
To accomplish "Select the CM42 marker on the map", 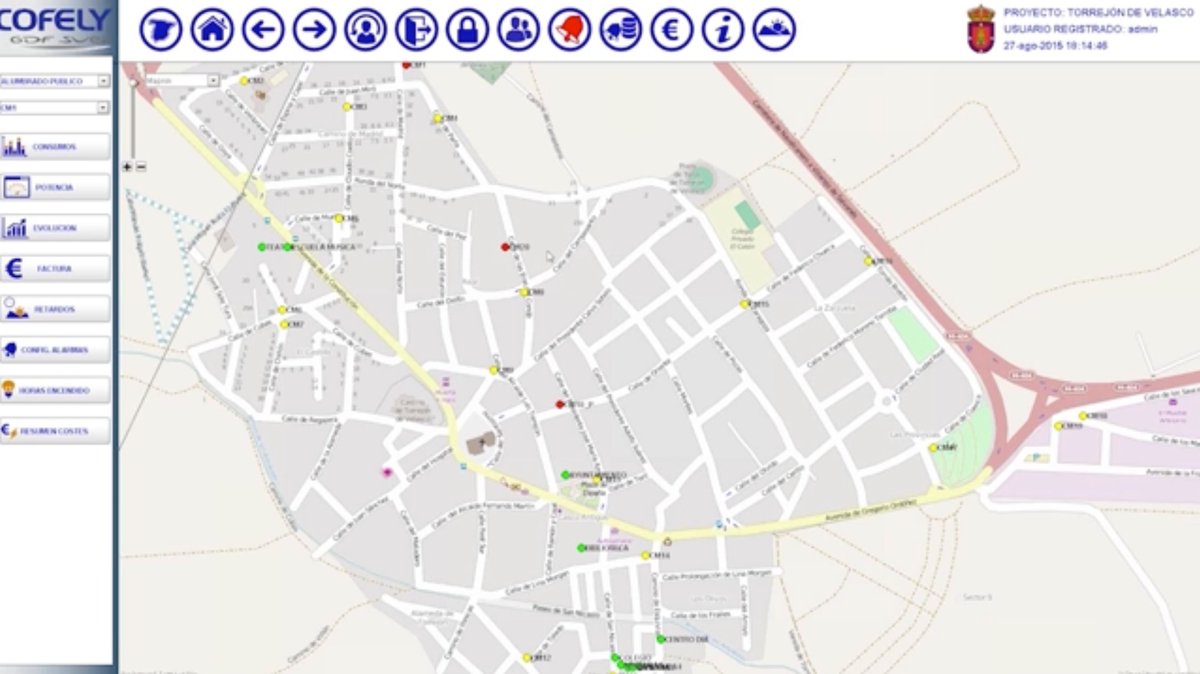I will [933, 448].
